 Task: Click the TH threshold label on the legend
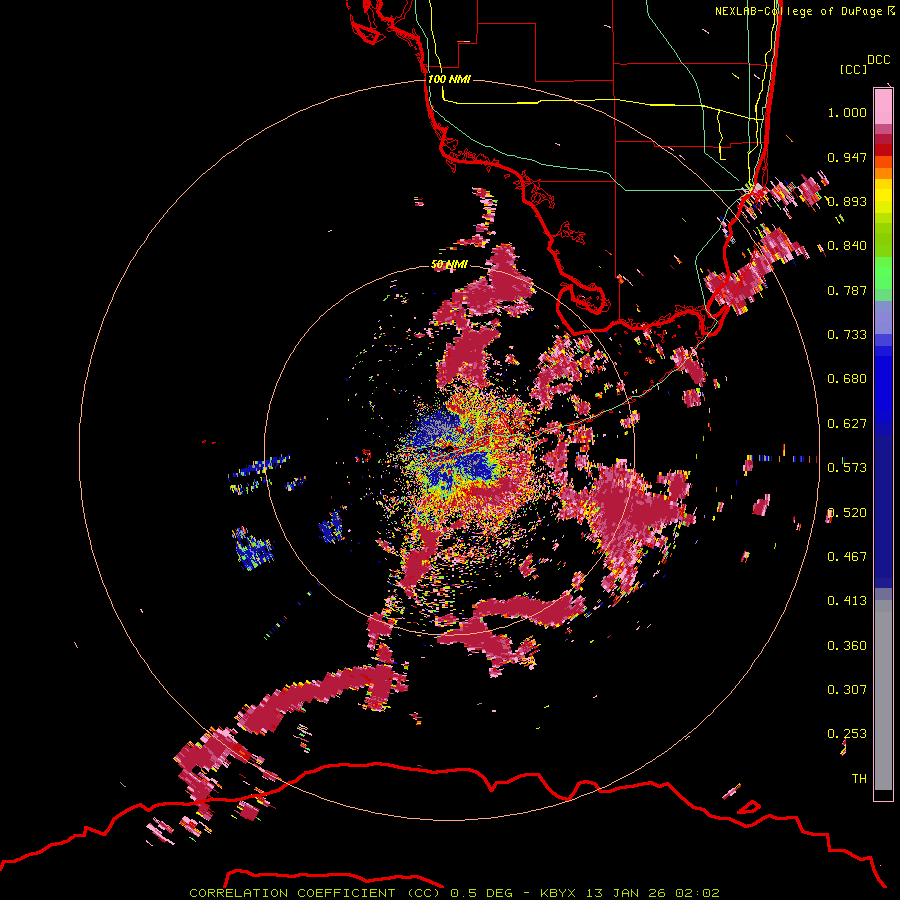[x=859, y=779]
